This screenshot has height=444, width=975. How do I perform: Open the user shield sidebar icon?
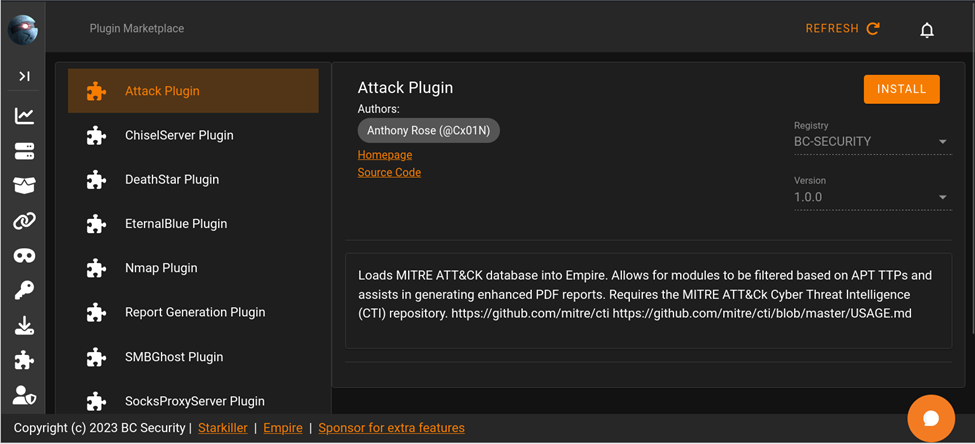(24, 395)
